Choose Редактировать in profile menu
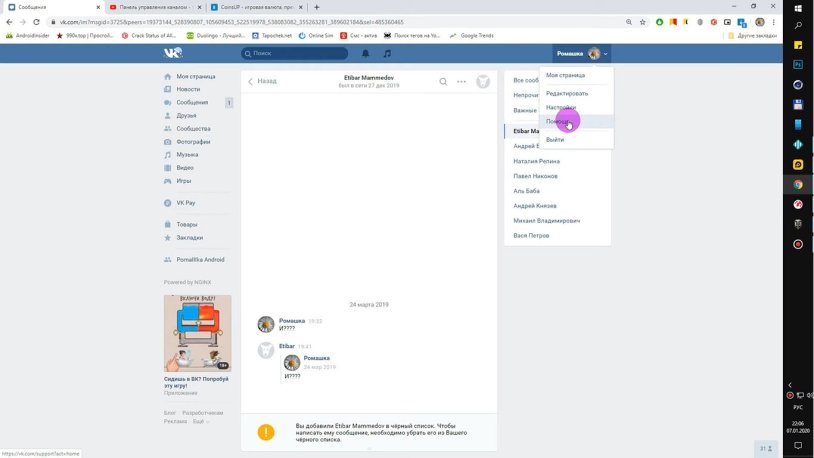Screen dimensions: 814x458 (x=567, y=93)
